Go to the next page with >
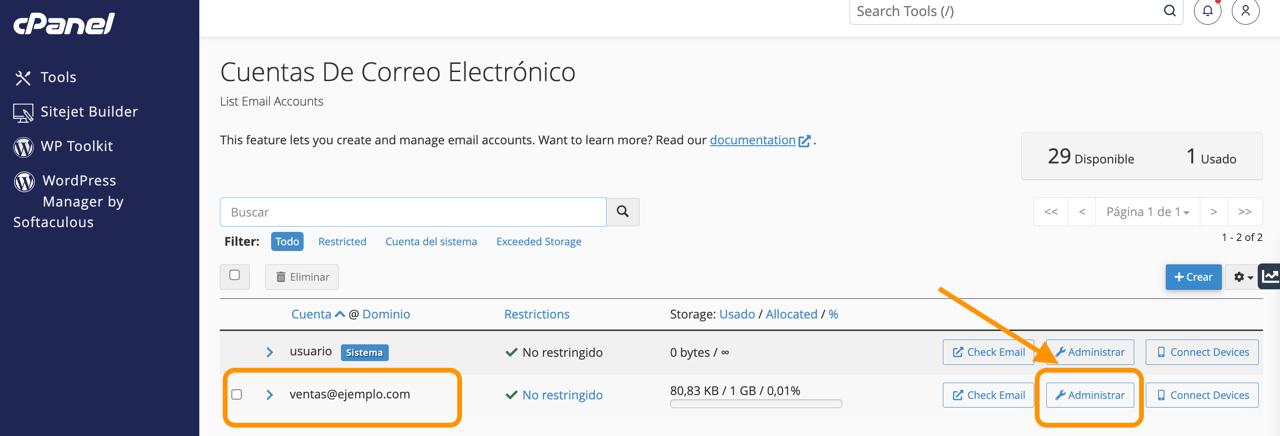Image resolution: width=1280 pixels, height=436 pixels. 1214,212
